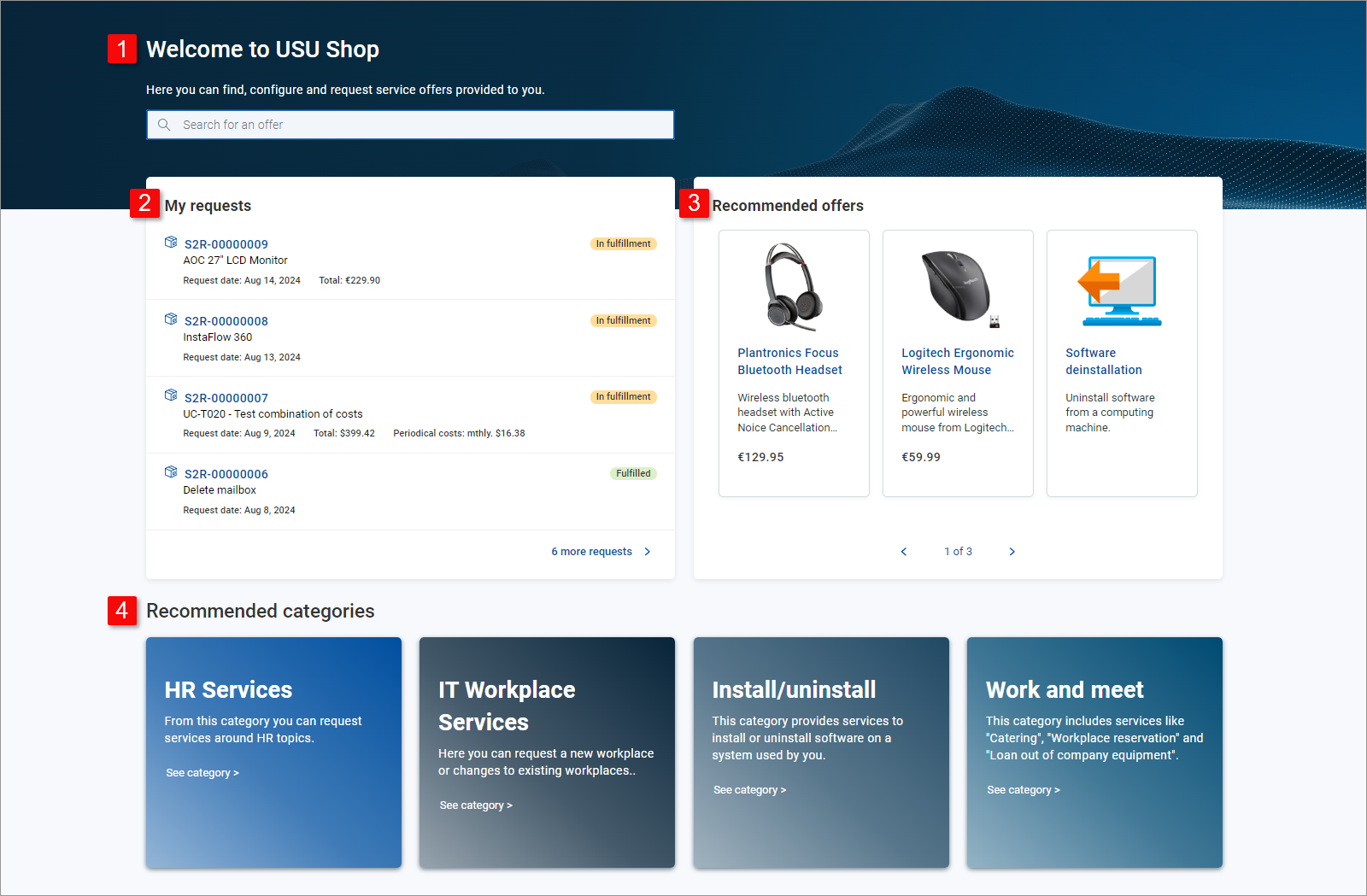The image size is (1367, 896).
Task: Open the Plantronics Focus Bluetooth Headset offer
Action: pyautogui.click(x=789, y=360)
